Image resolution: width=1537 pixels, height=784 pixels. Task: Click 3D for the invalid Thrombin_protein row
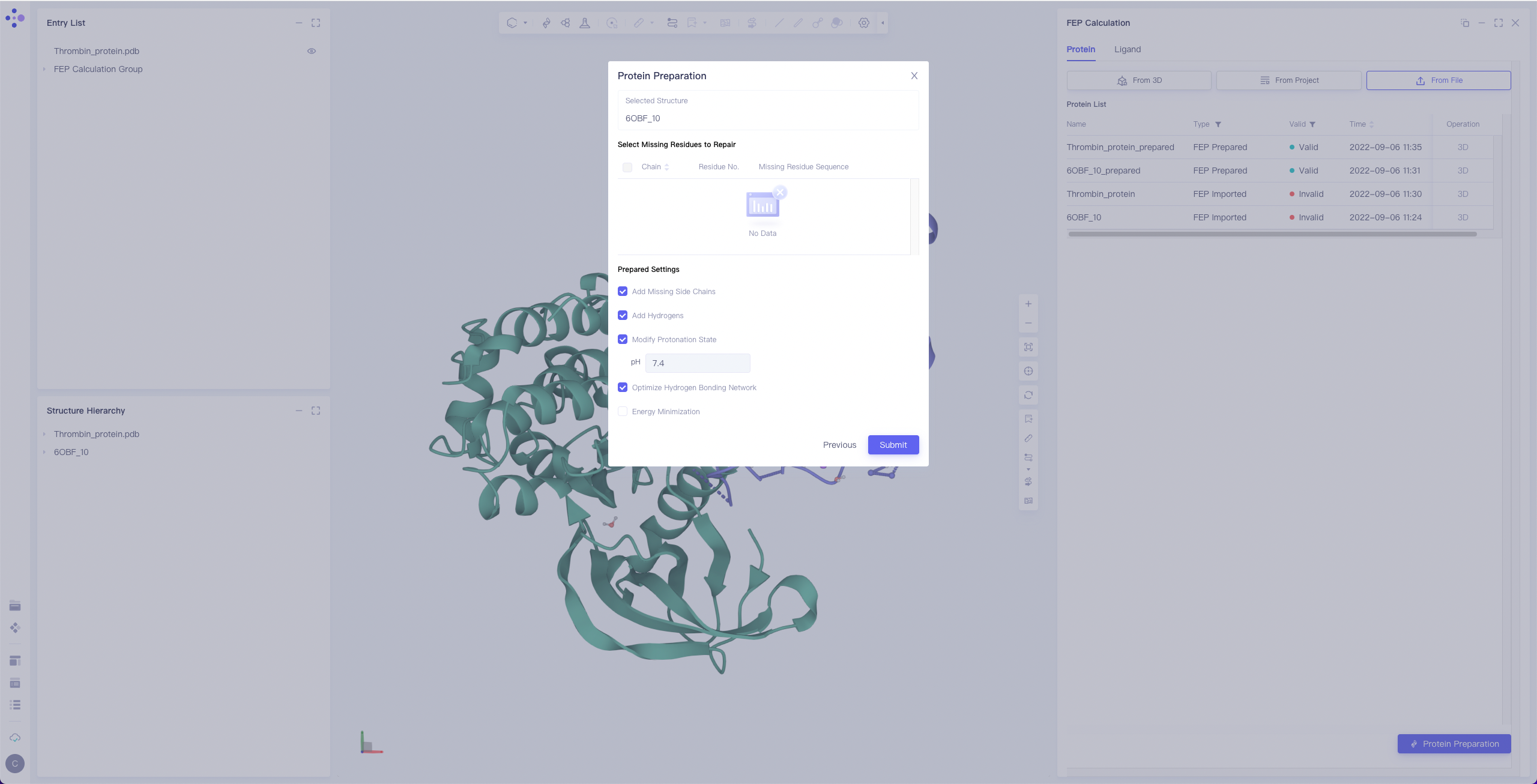(1463, 194)
